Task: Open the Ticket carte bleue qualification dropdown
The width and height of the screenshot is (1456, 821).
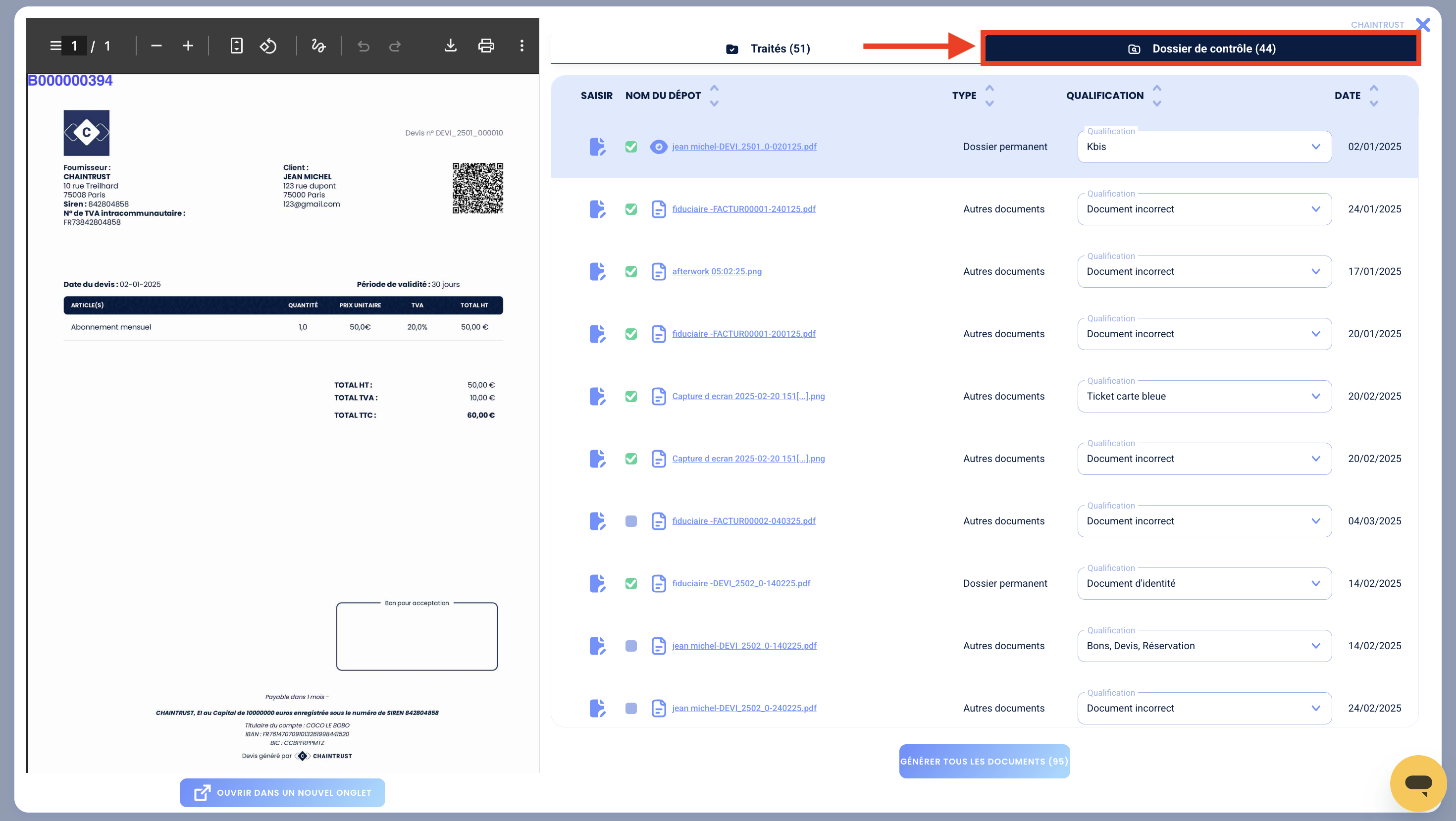Action: coord(1204,396)
